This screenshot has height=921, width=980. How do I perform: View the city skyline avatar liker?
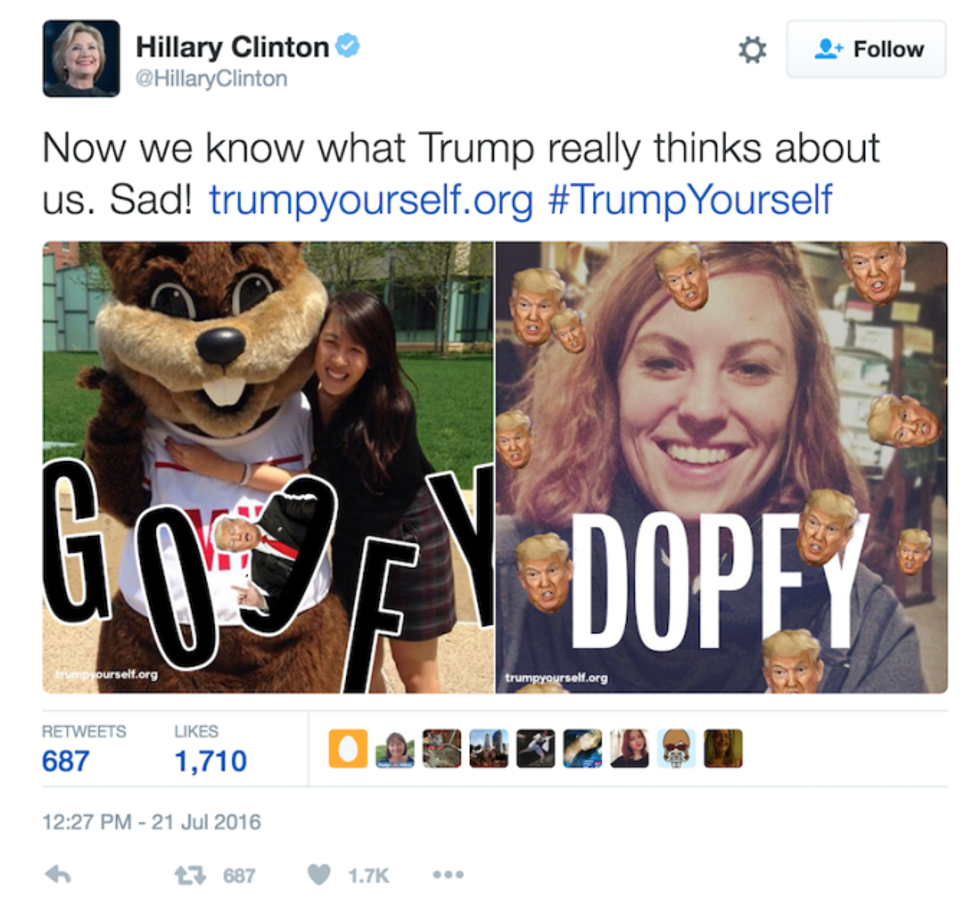click(x=489, y=748)
